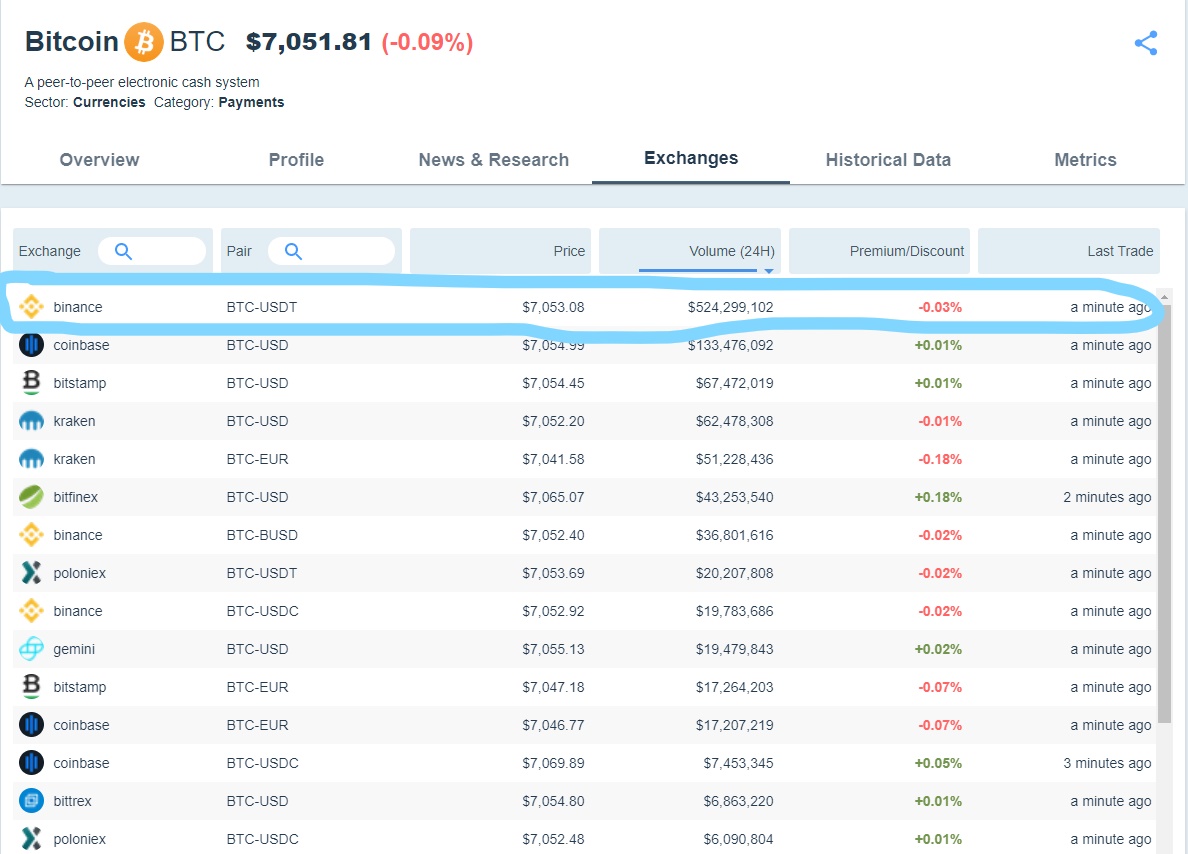Click the +0.18% premium value

pyautogui.click(x=938, y=497)
